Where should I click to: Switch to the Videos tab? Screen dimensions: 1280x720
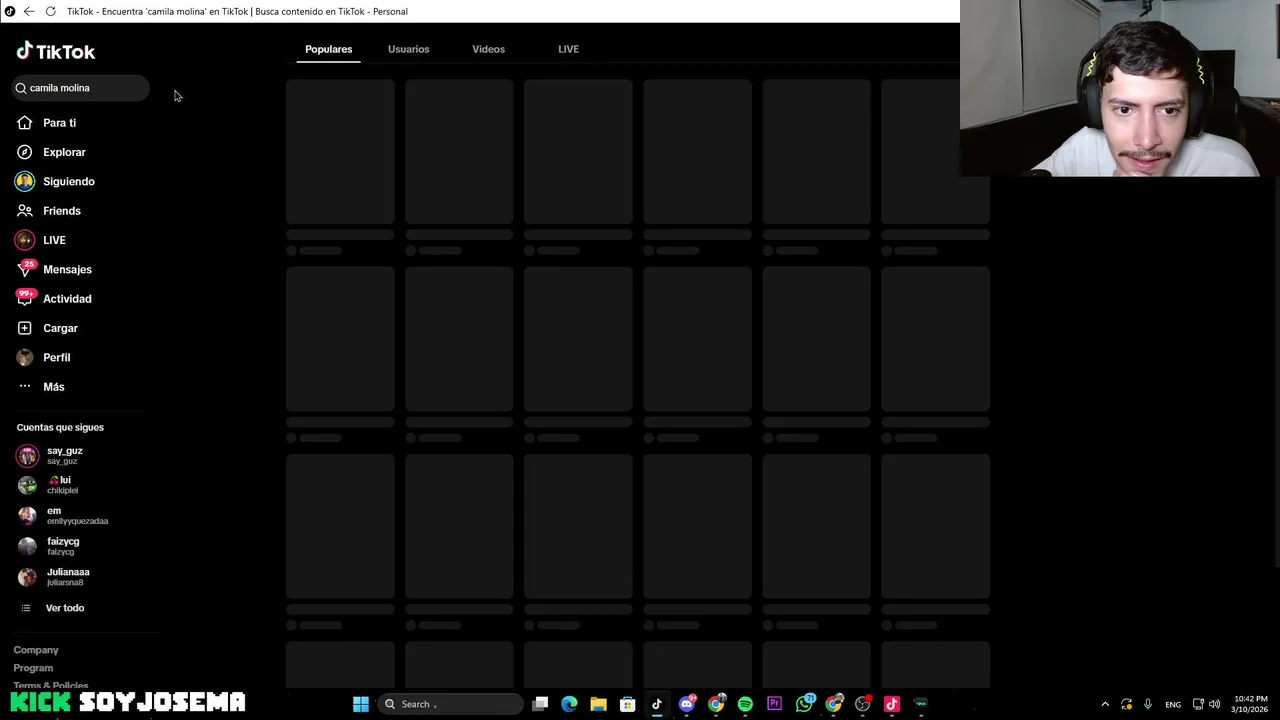488,49
